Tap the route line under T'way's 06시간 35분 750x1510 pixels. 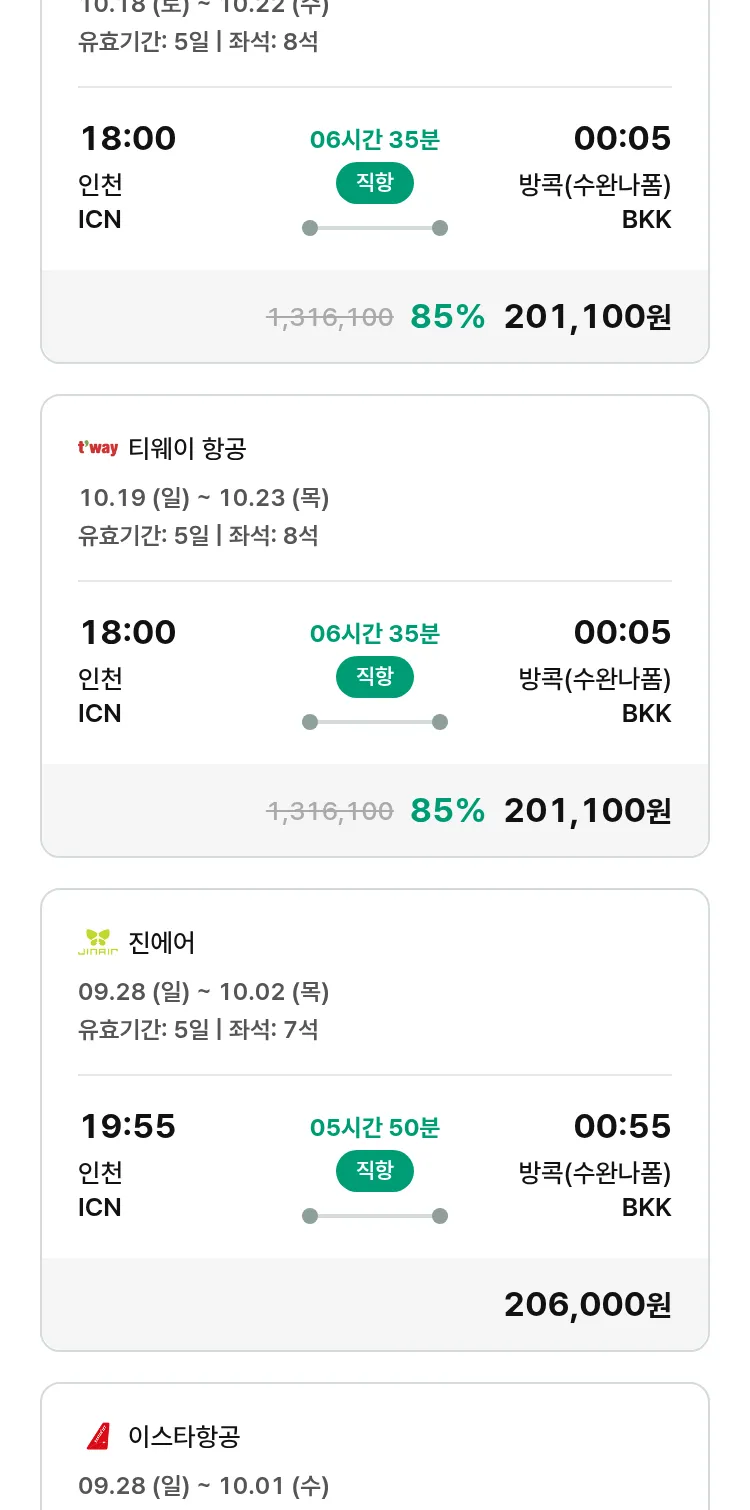[375, 722]
